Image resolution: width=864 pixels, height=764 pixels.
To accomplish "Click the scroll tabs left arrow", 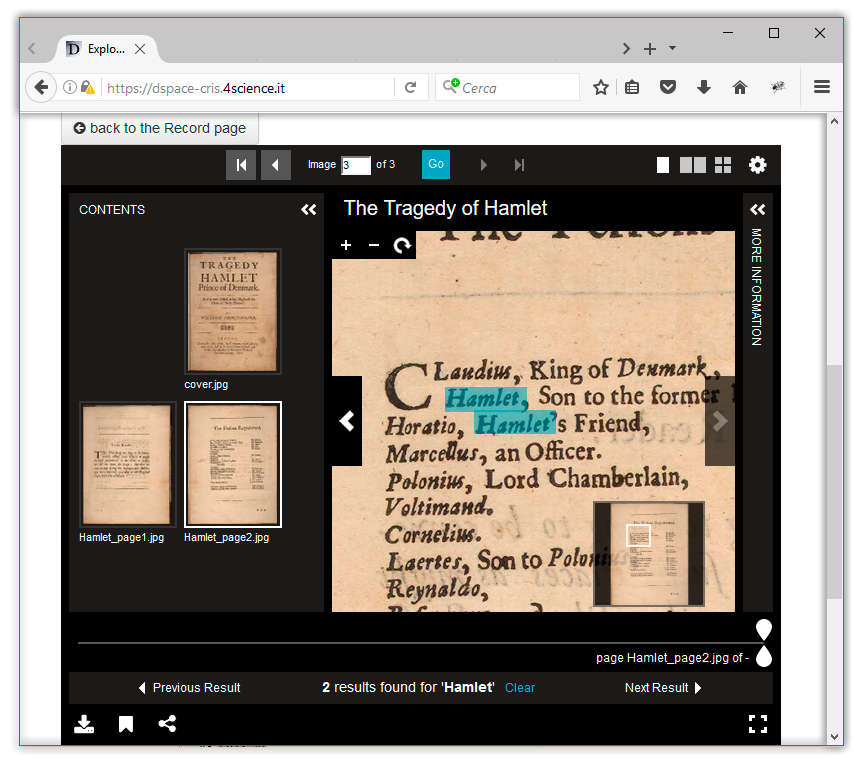I will coord(32,49).
